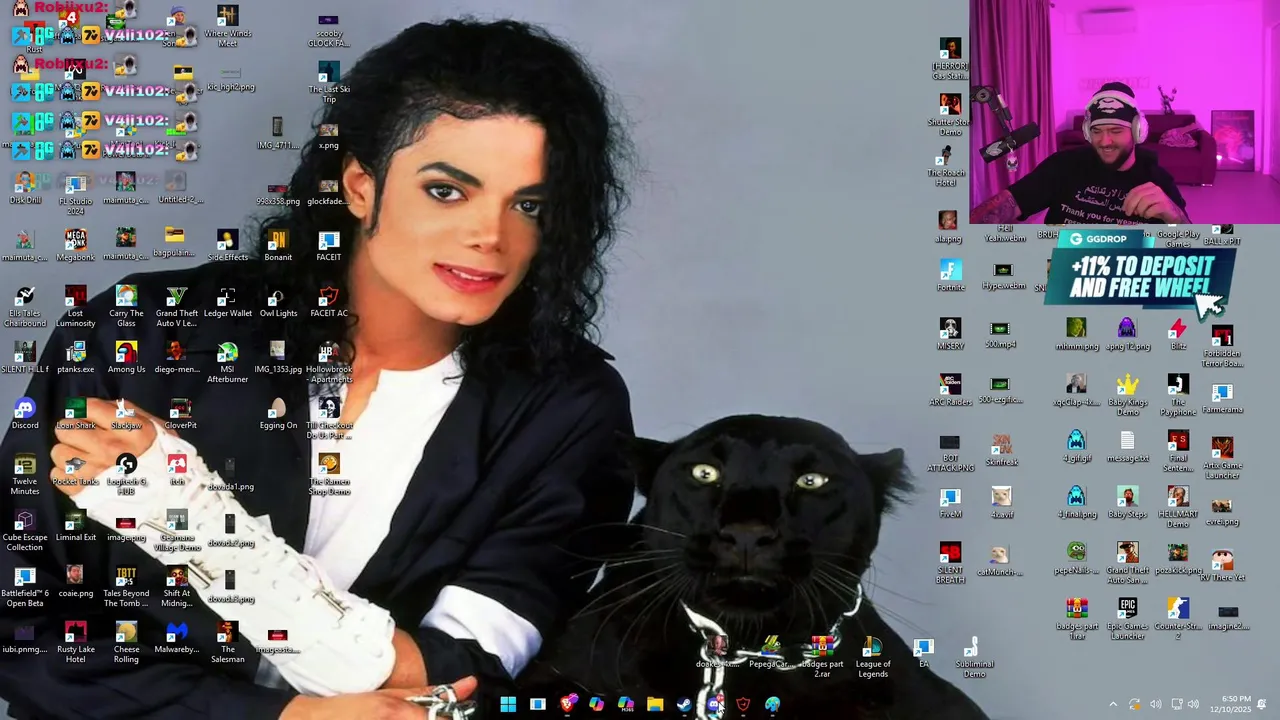Launch the Fortnite desktop shortcut

[950, 276]
